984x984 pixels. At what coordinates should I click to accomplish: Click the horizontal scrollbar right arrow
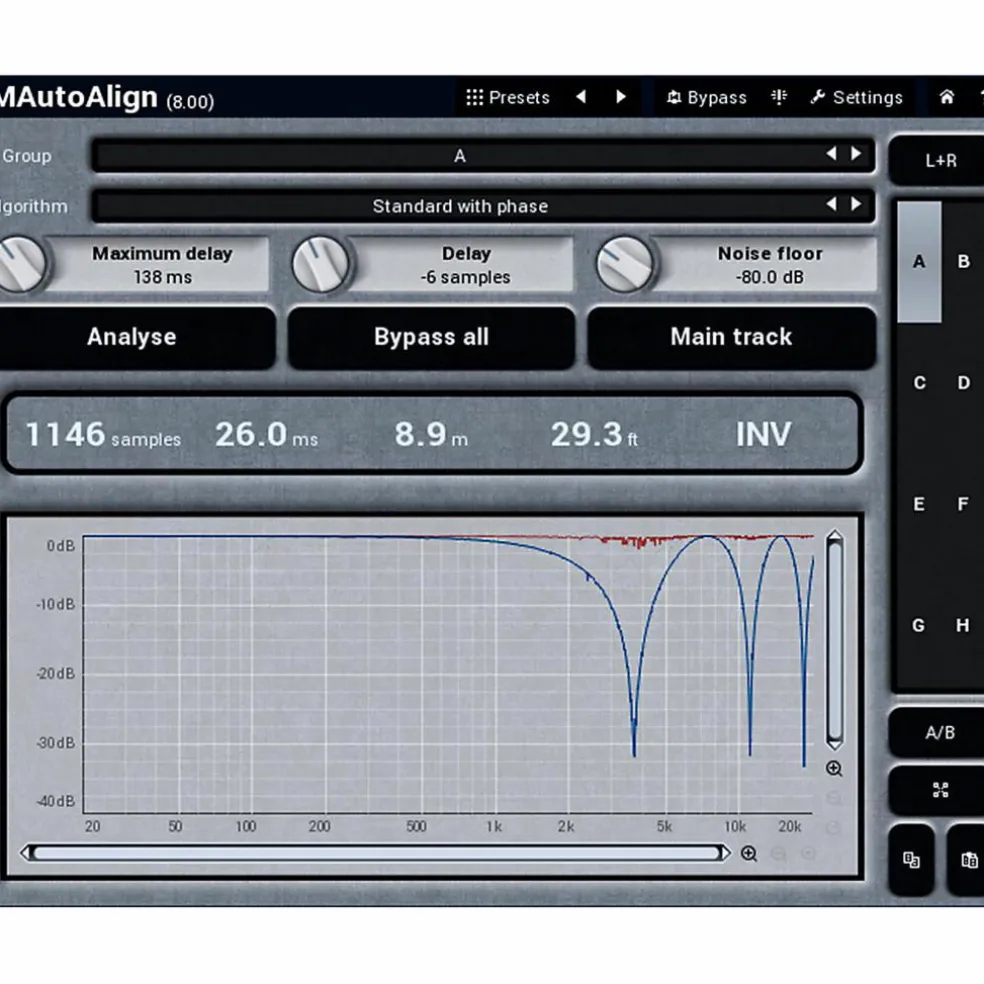(x=726, y=853)
